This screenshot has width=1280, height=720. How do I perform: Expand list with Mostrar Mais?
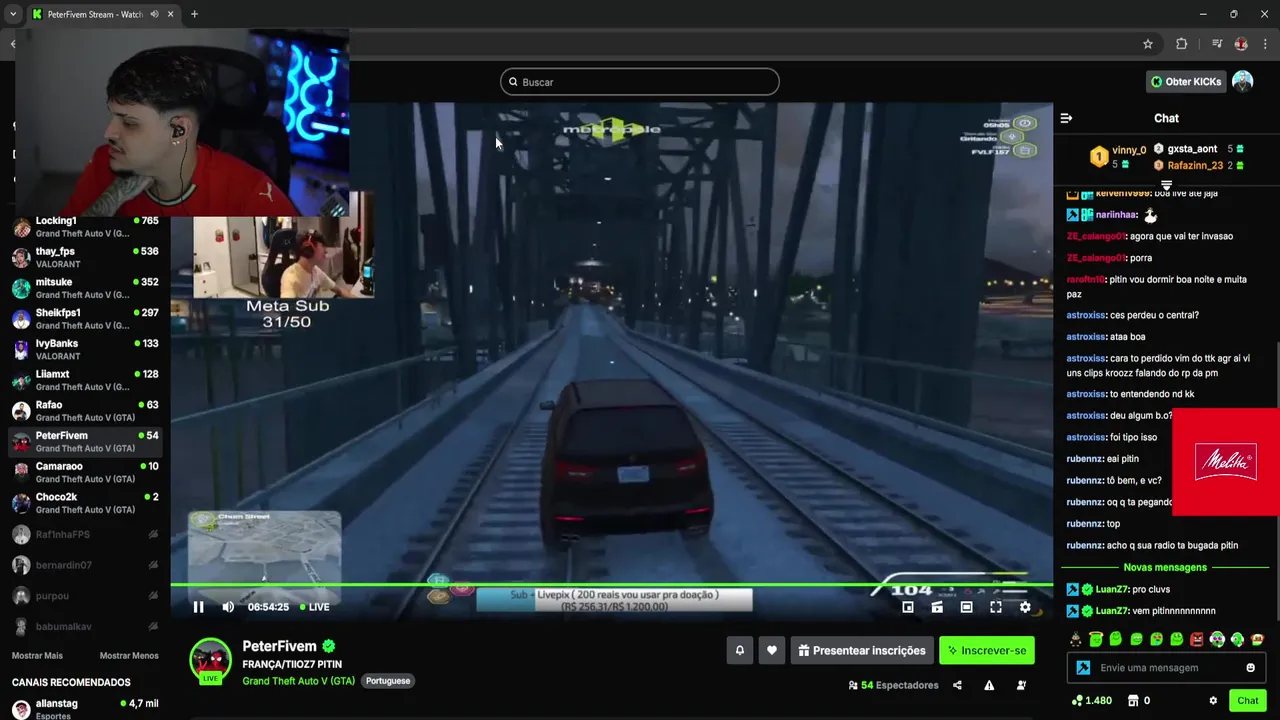37,656
